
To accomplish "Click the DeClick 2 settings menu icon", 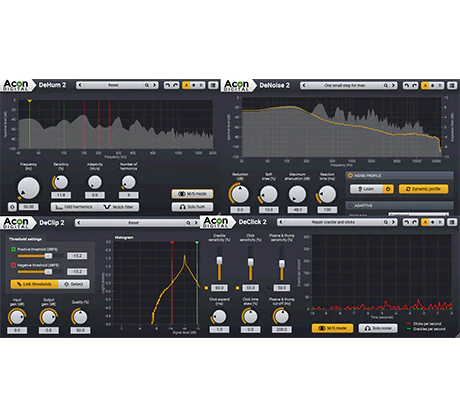I will click(x=452, y=222).
